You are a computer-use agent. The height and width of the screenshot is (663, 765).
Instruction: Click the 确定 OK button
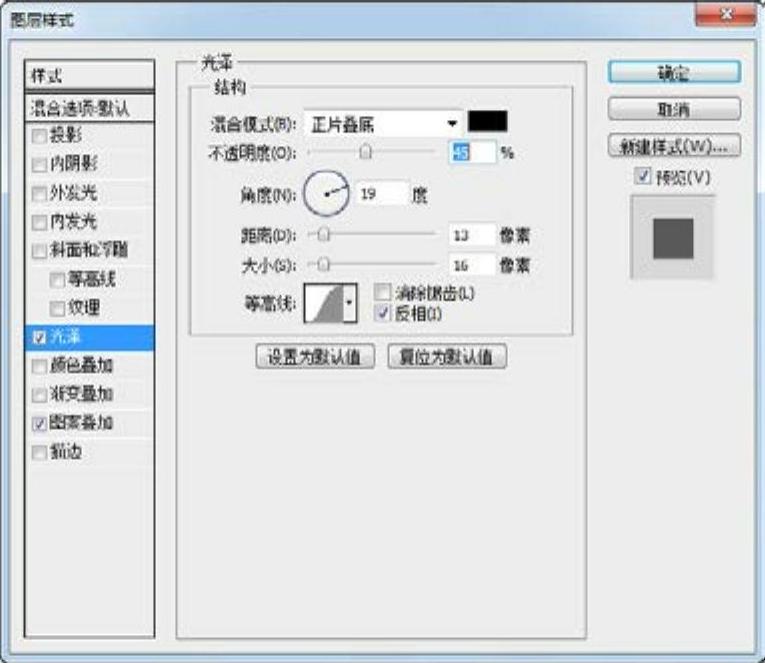pyautogui.click(x=674, y=73)
